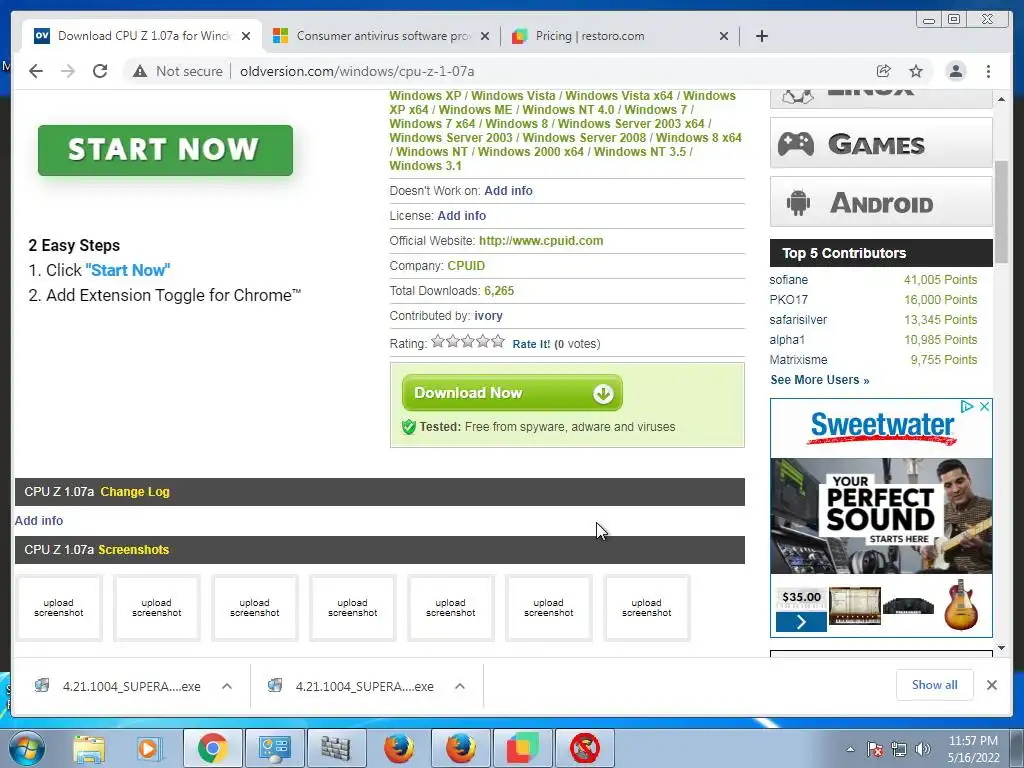Screen dimensions: 1024x768
Task: Click Show all downloads button
Action: (x=935, y=685)
